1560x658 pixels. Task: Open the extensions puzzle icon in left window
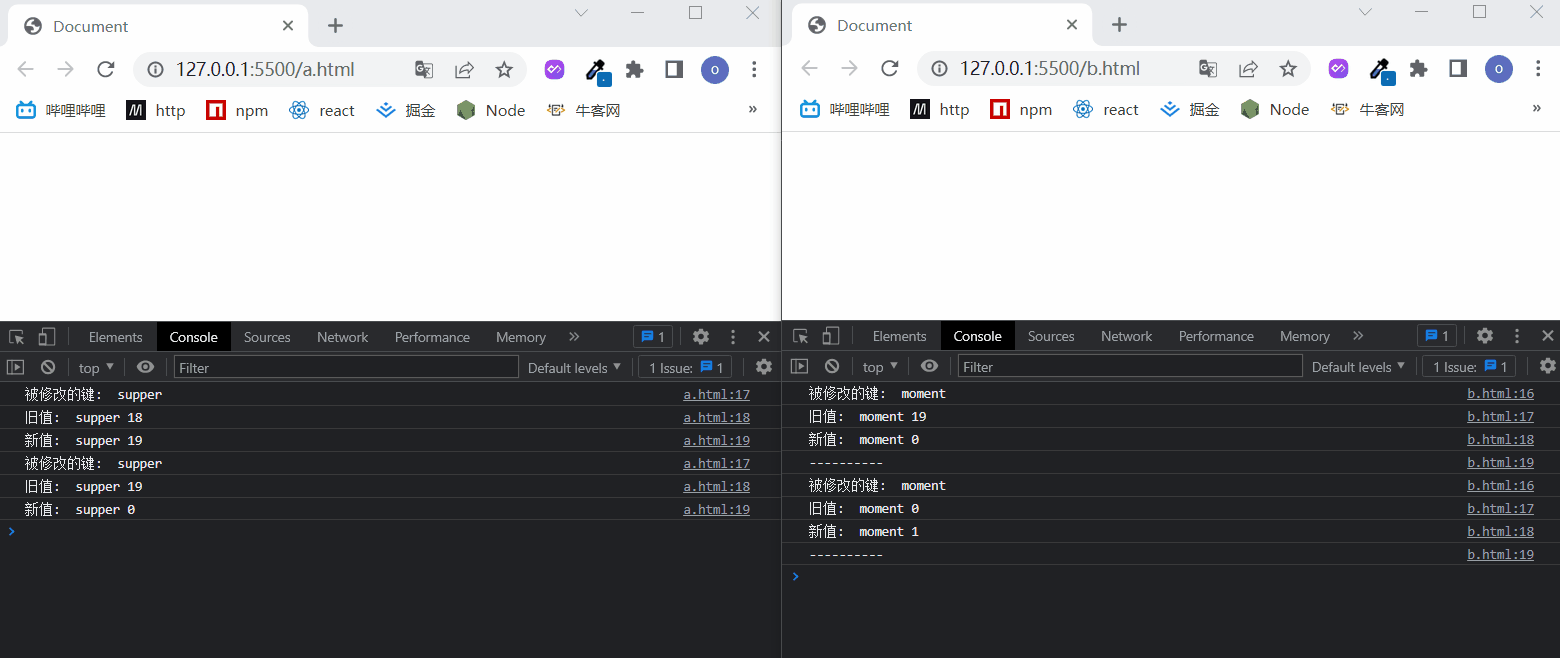coord(634,69)
